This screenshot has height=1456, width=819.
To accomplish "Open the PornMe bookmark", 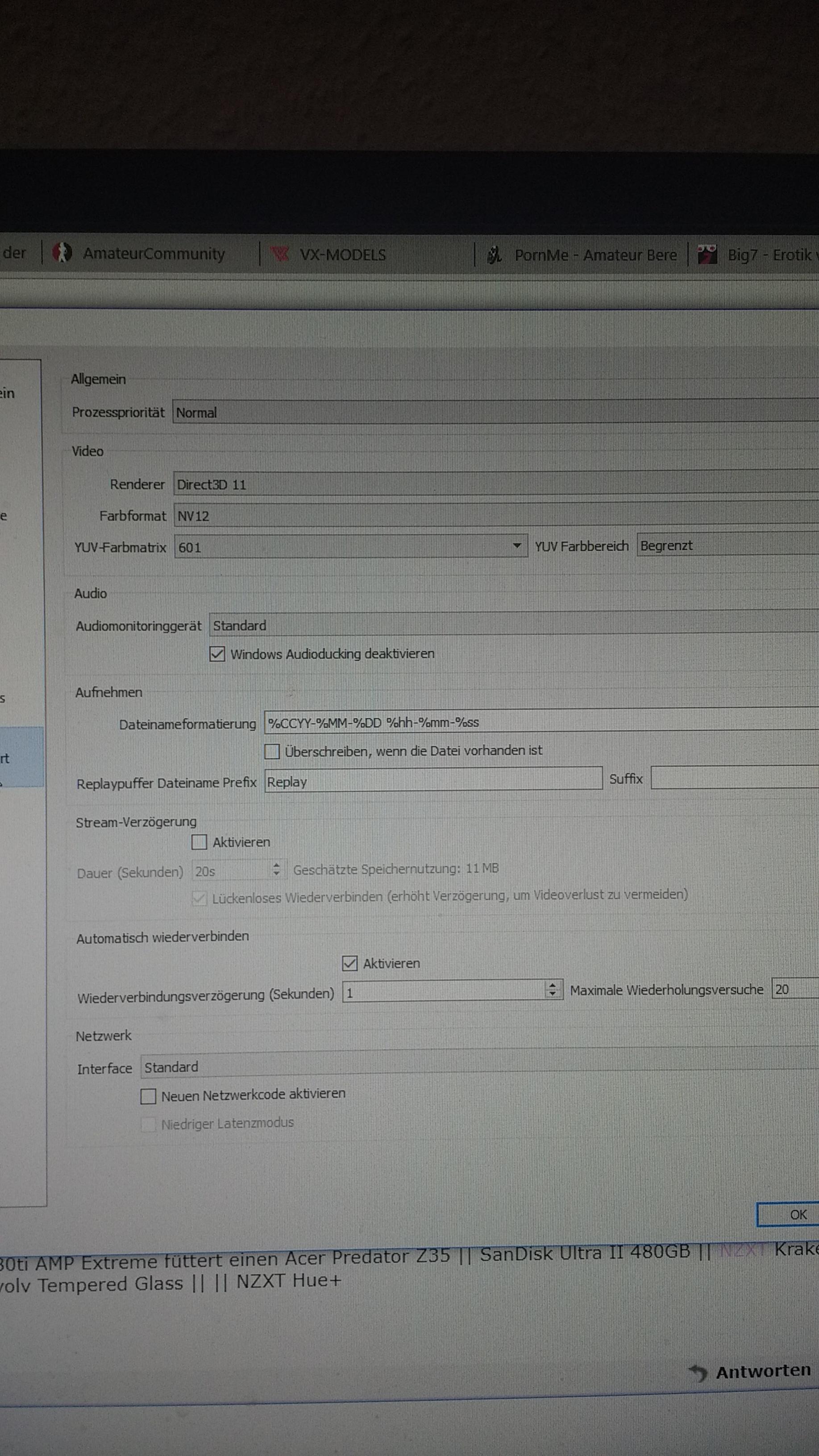I will 582,255.
